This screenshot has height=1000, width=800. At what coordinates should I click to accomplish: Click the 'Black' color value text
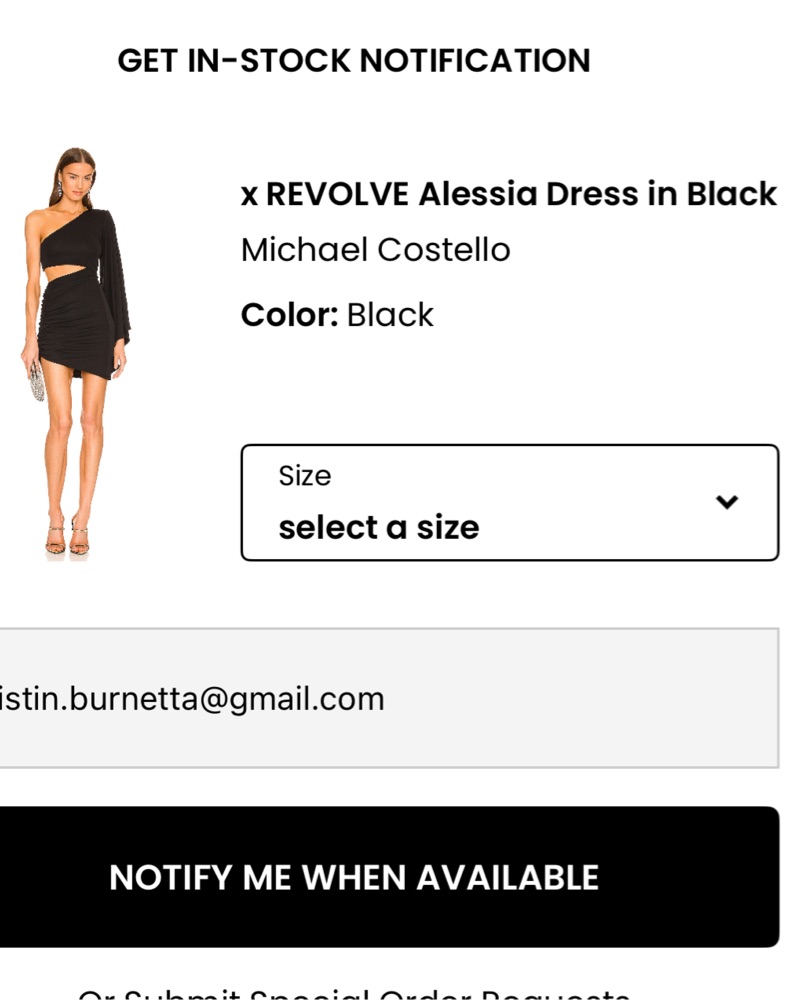(390, 315)
